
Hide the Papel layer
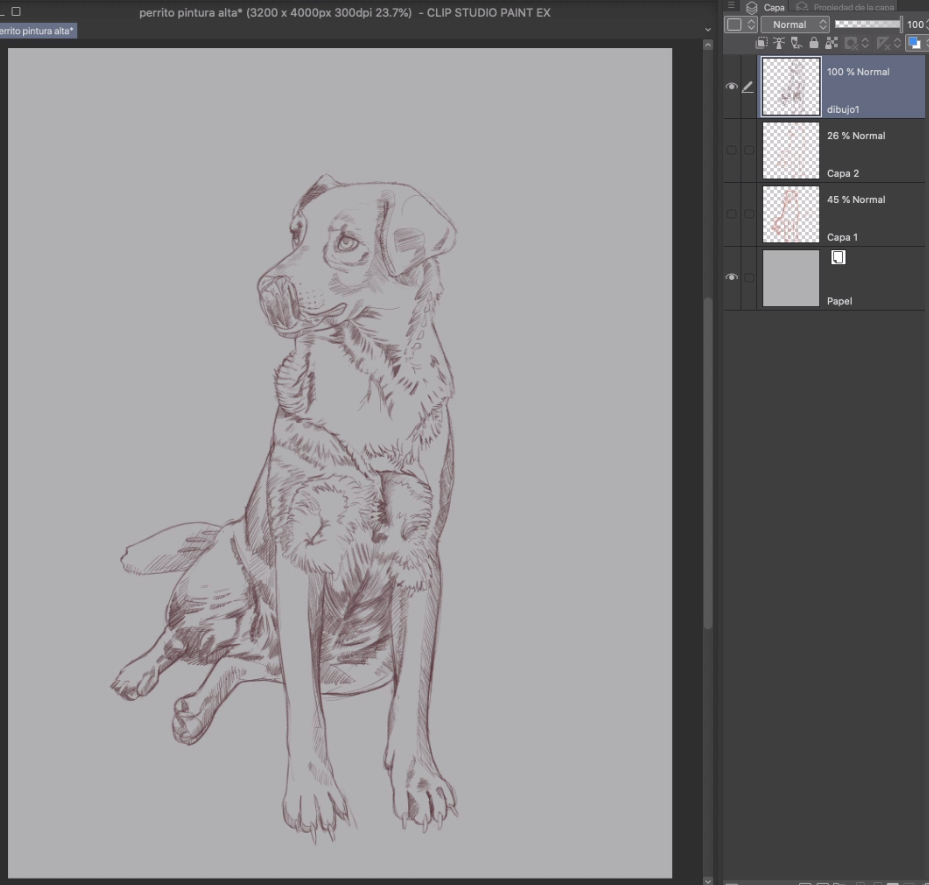[731, 277]
